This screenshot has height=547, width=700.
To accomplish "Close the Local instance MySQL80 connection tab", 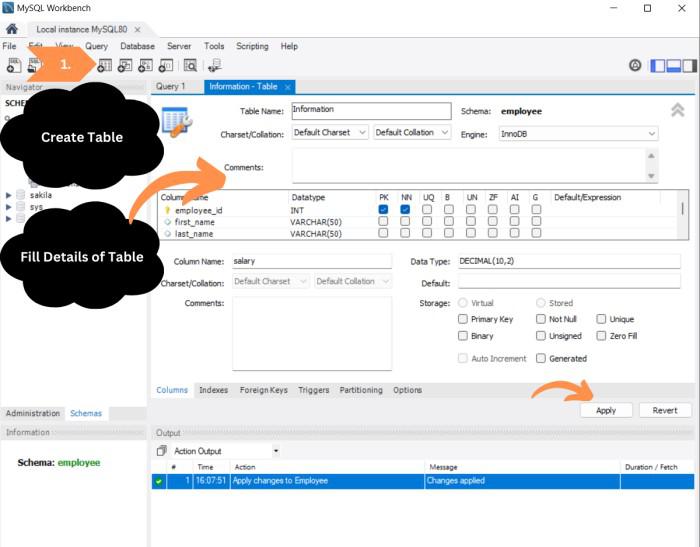I will coord(138,29).
